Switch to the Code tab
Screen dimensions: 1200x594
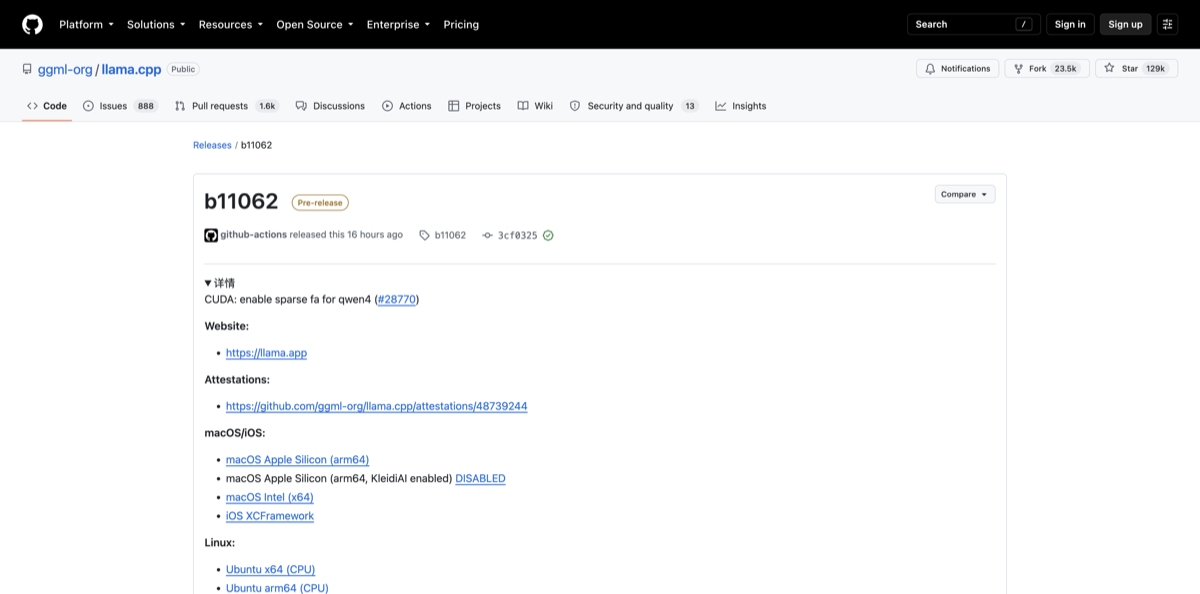pos(47,106)
